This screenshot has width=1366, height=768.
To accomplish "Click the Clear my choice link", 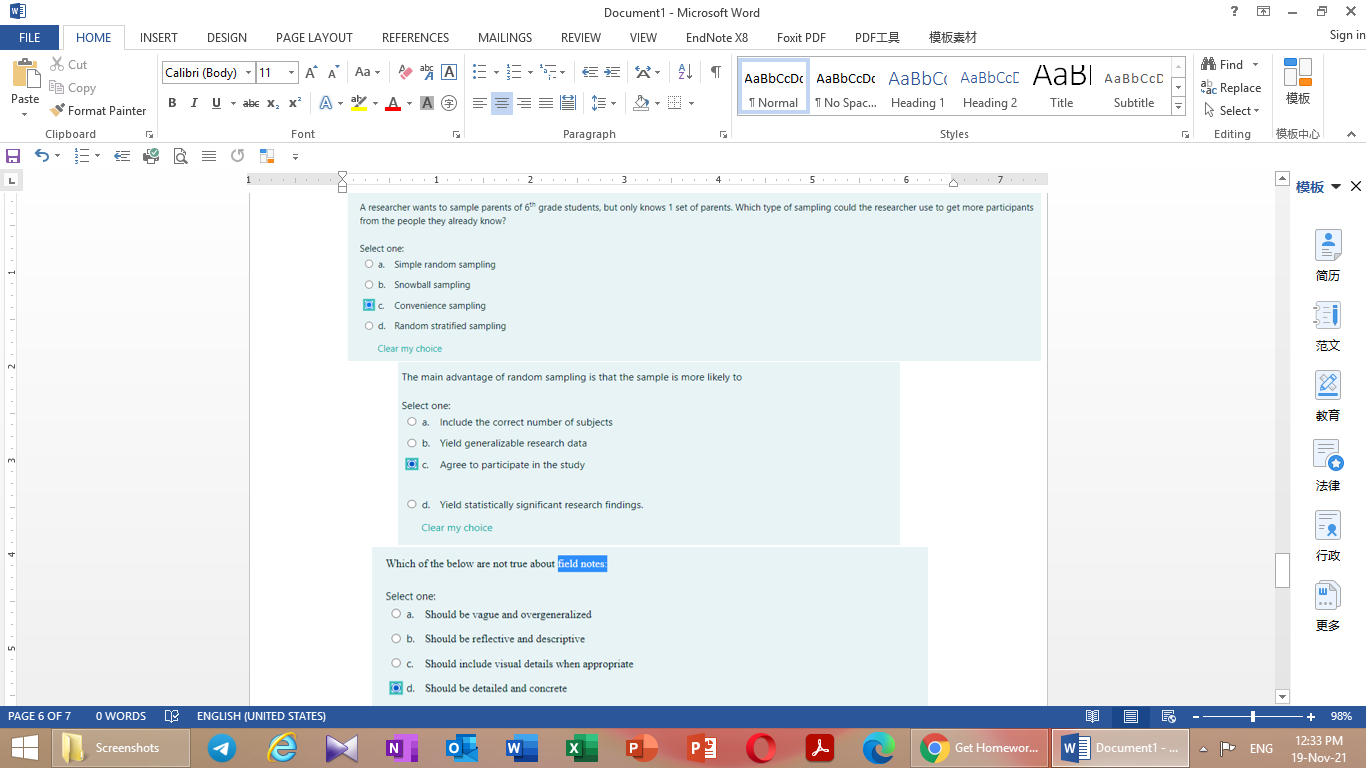I will pos(410,348).
